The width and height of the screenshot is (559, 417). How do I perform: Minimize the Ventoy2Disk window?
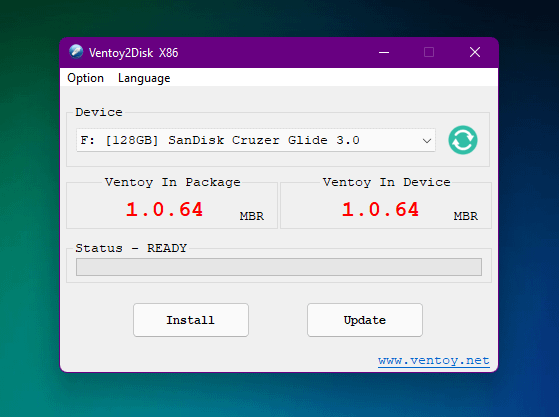point(384,52)
